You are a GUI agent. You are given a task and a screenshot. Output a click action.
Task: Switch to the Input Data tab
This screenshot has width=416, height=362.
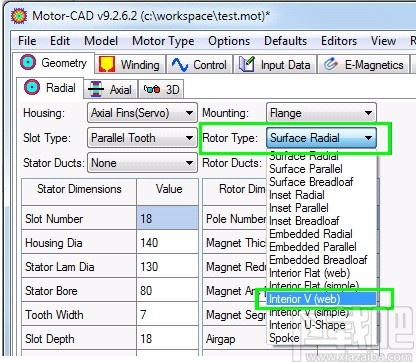(275, 64)
